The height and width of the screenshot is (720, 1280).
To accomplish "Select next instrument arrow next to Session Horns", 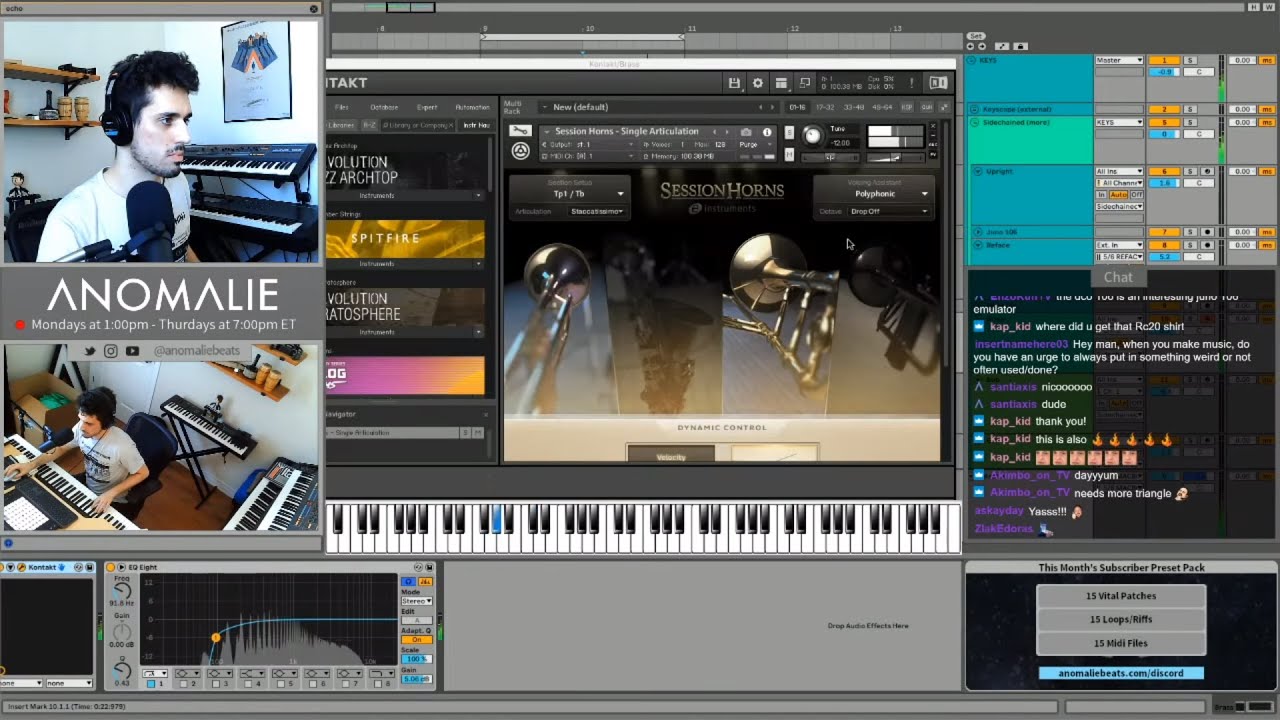I will (727, 131).
